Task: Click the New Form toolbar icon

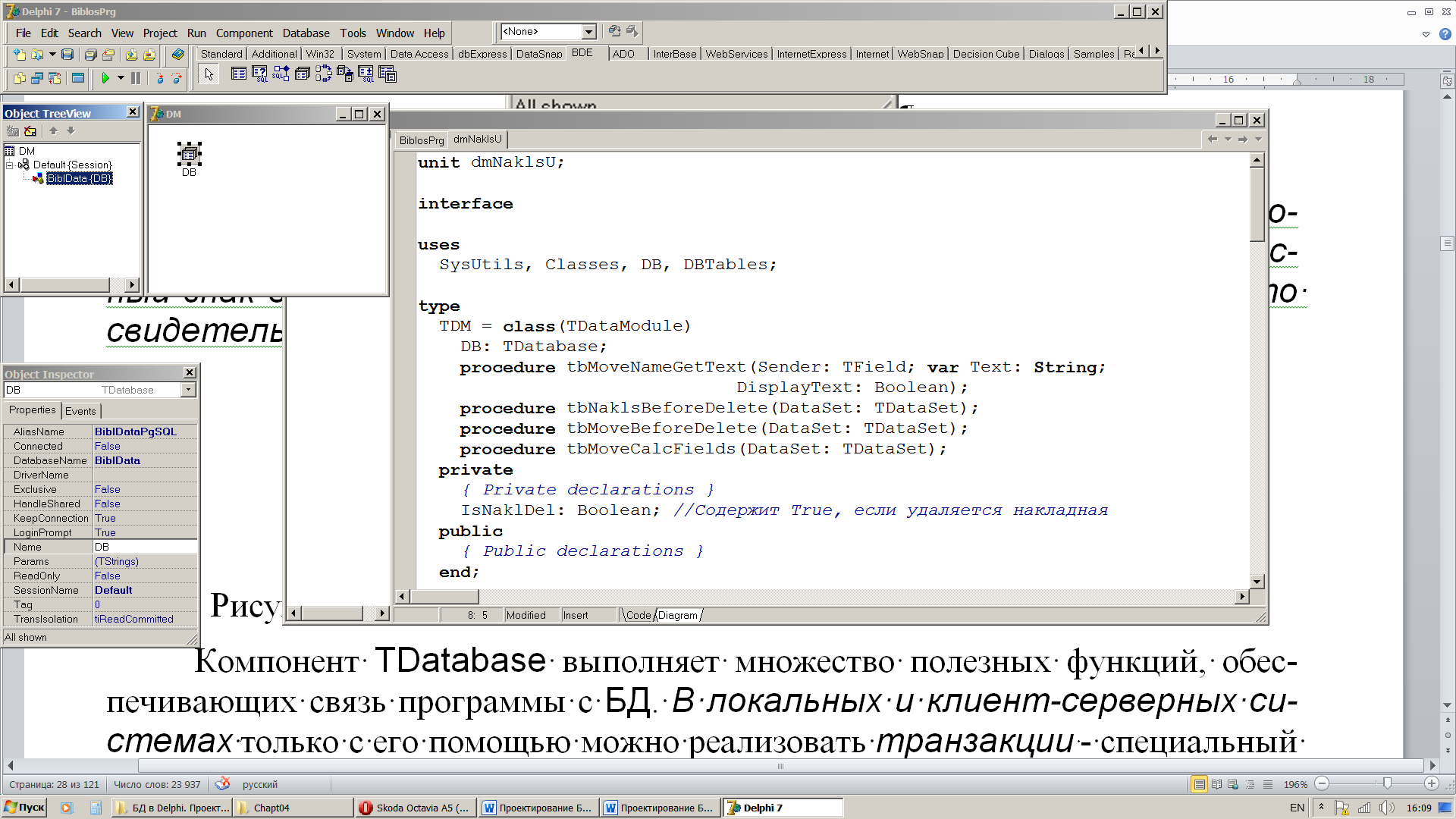Action: point(77,78)
